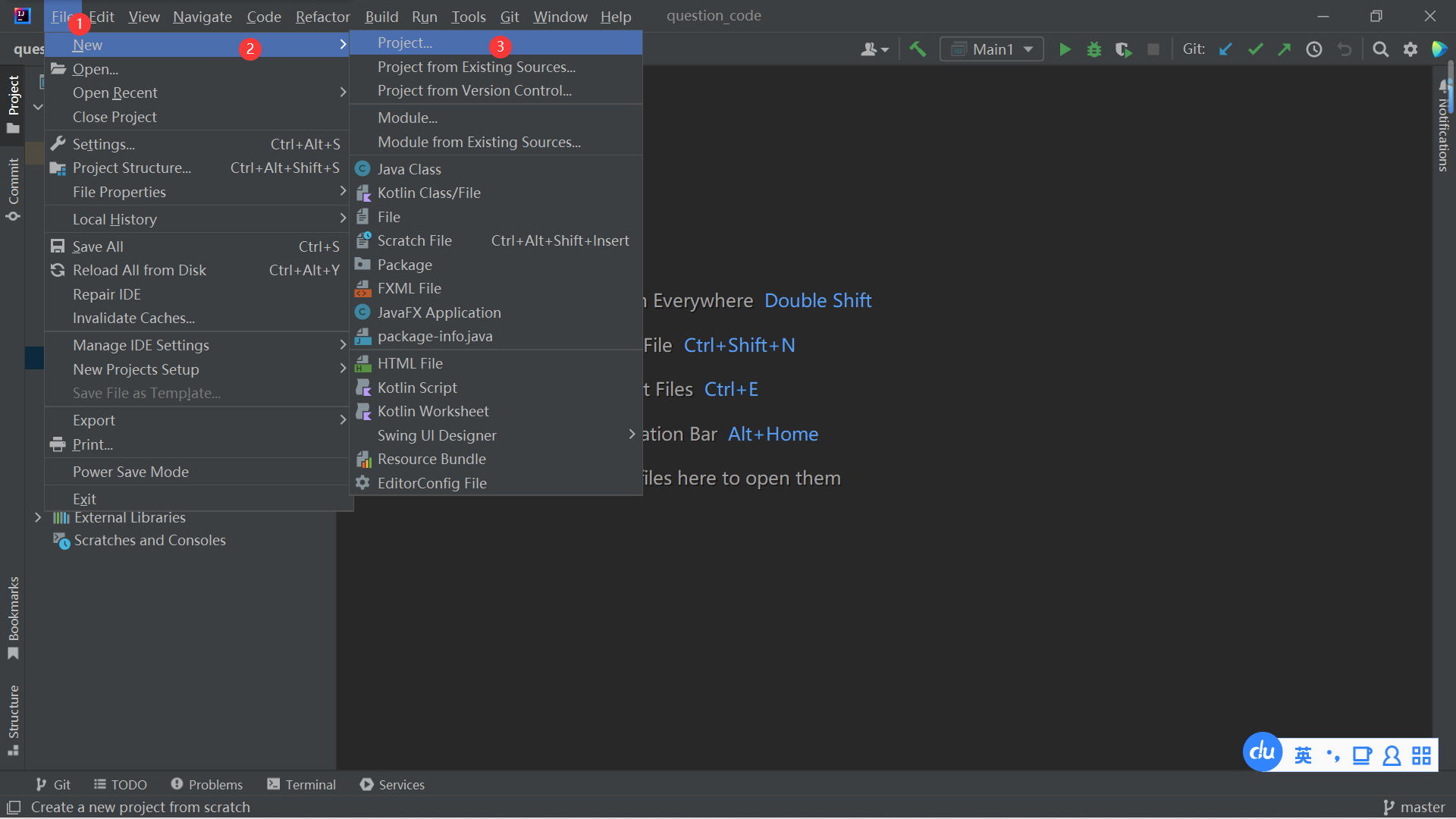Image resolution: width=1456 pixels, height=819 pixels.
Task: Expand the Local History submenu arrow
Action: coord(340,219)
